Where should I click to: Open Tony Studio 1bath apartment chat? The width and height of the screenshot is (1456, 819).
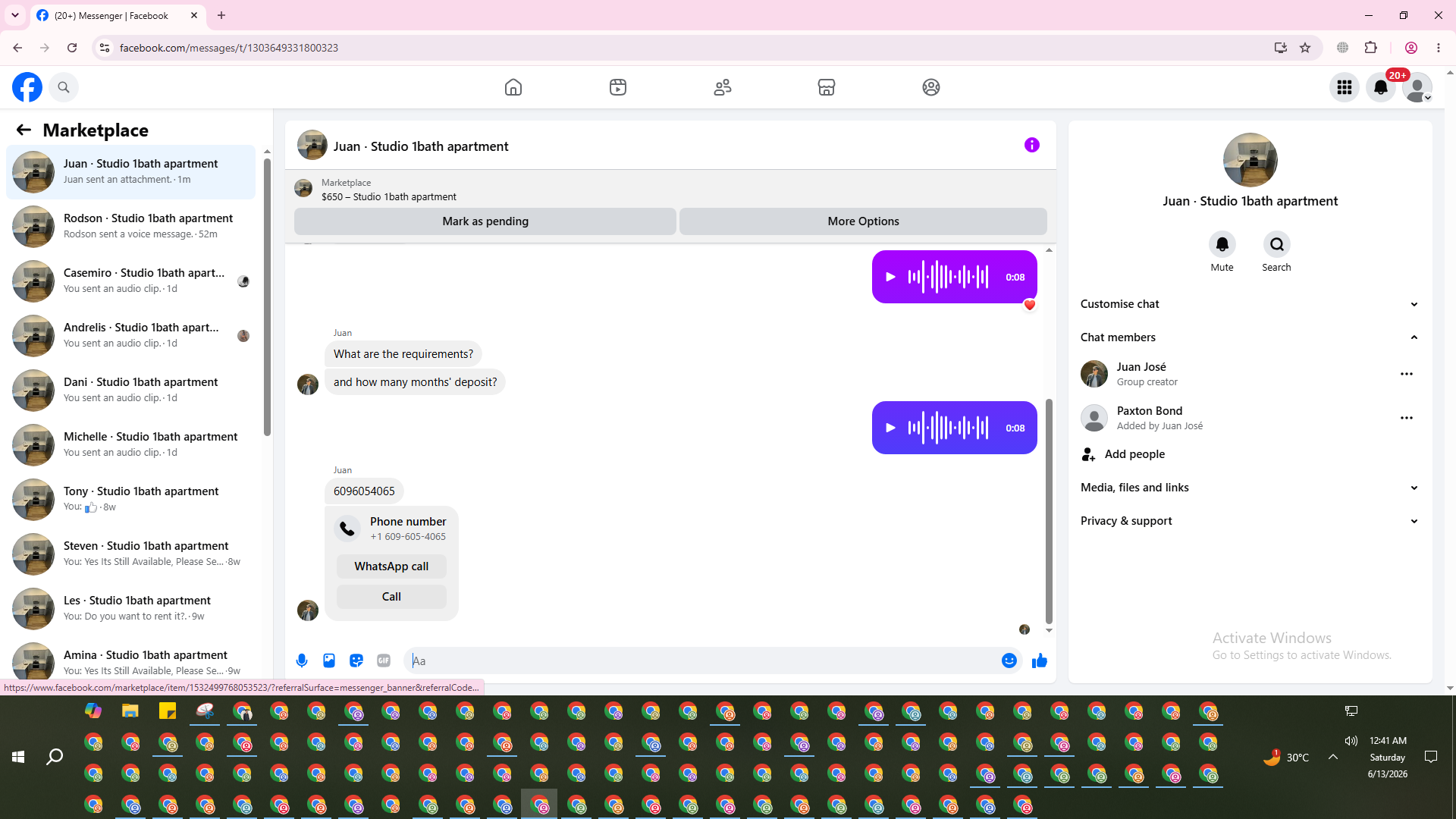click(x=131, y=499)
